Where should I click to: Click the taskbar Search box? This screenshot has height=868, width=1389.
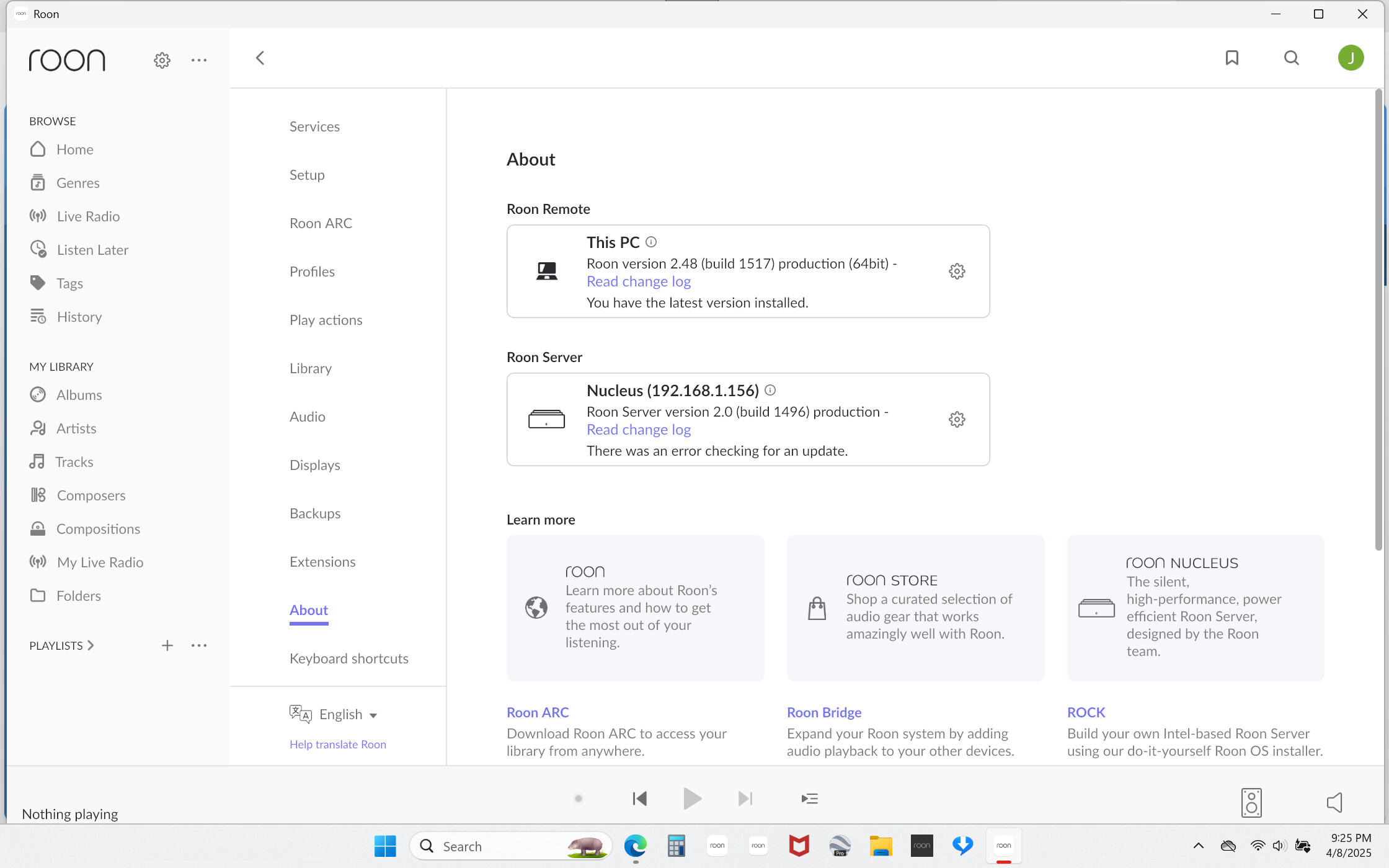click(x=511, y=846)
